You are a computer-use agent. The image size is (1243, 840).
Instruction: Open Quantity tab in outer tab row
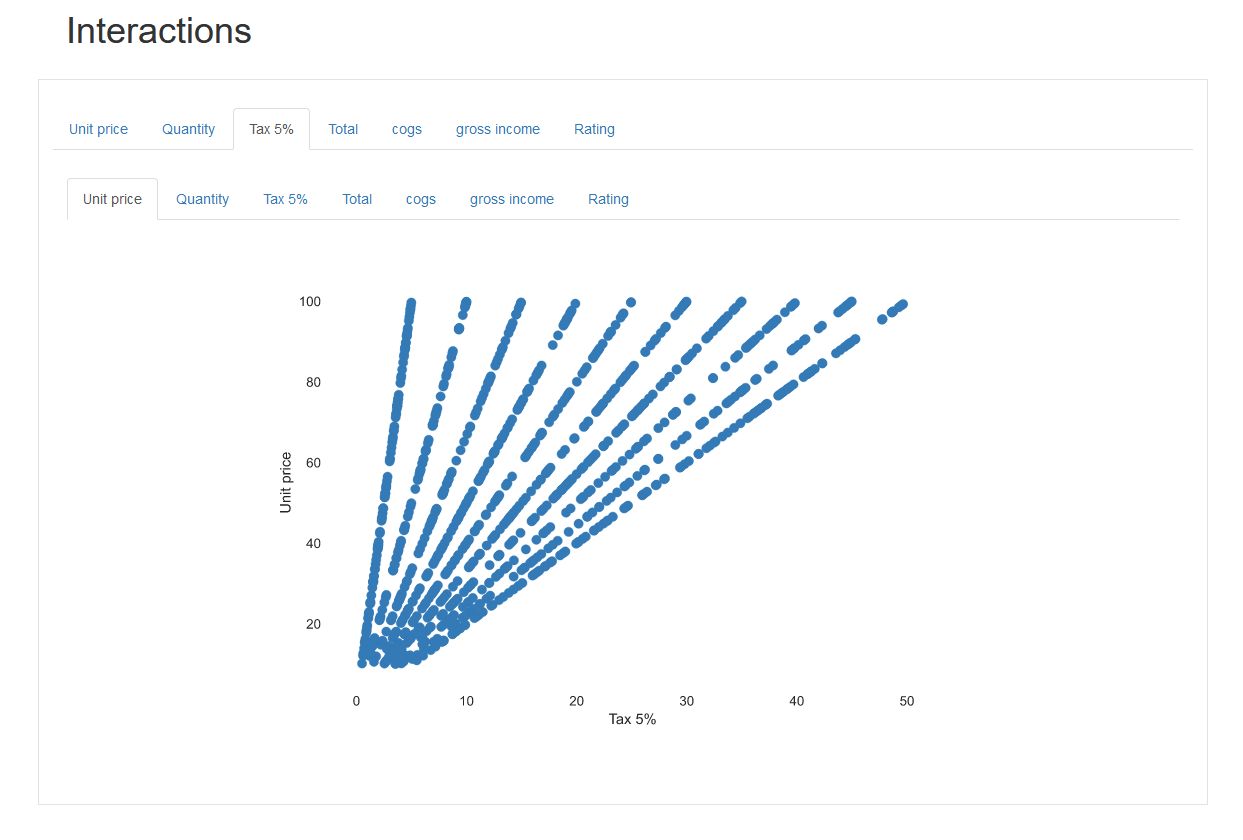tap(188, 129)
